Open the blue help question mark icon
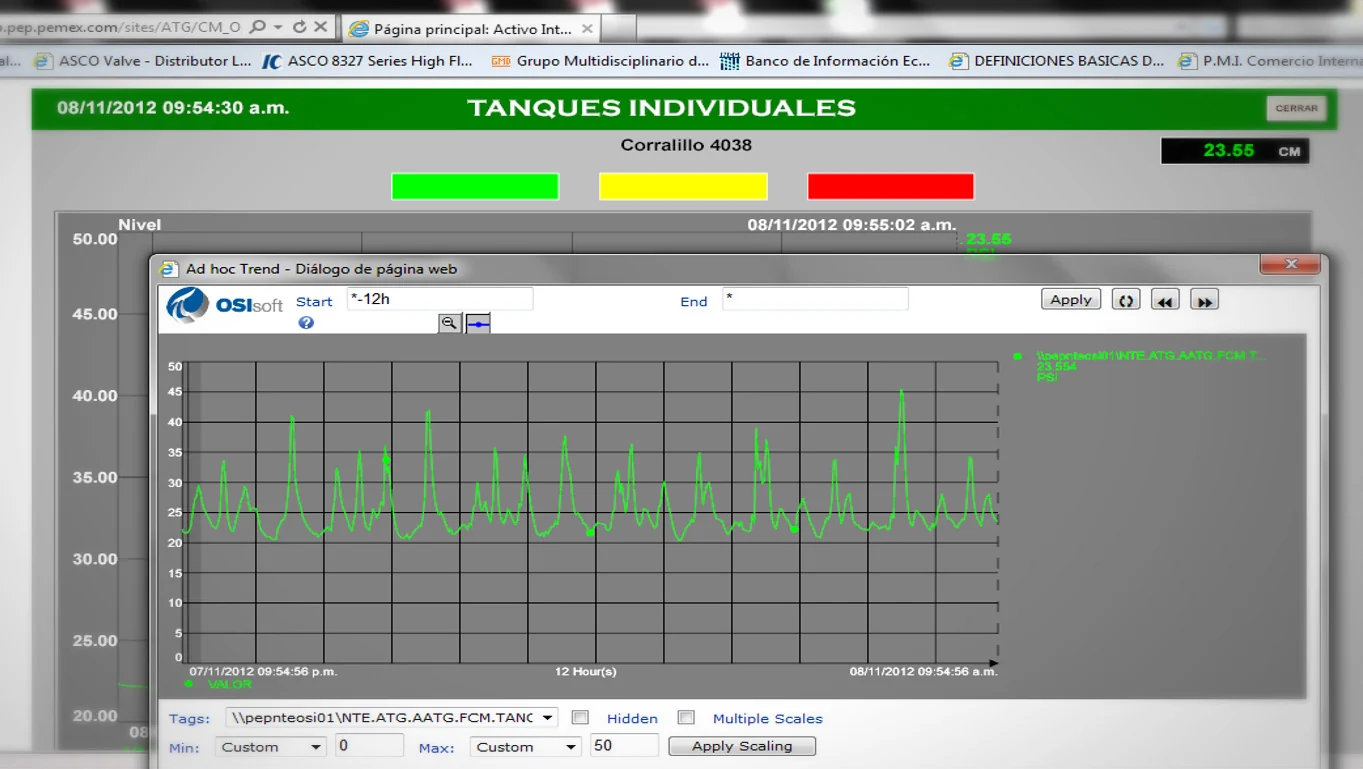 pyautogui.click(x=306, y=323)
